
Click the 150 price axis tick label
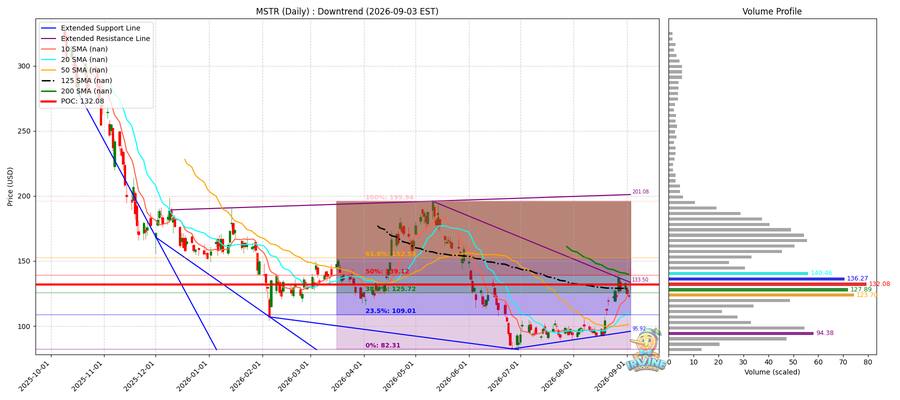click(26, 261)
